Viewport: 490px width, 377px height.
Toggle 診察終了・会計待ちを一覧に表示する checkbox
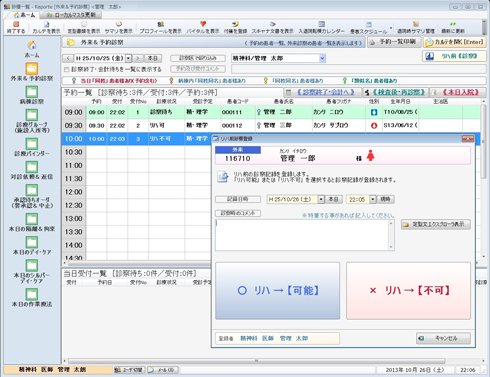tap(66, 69)
